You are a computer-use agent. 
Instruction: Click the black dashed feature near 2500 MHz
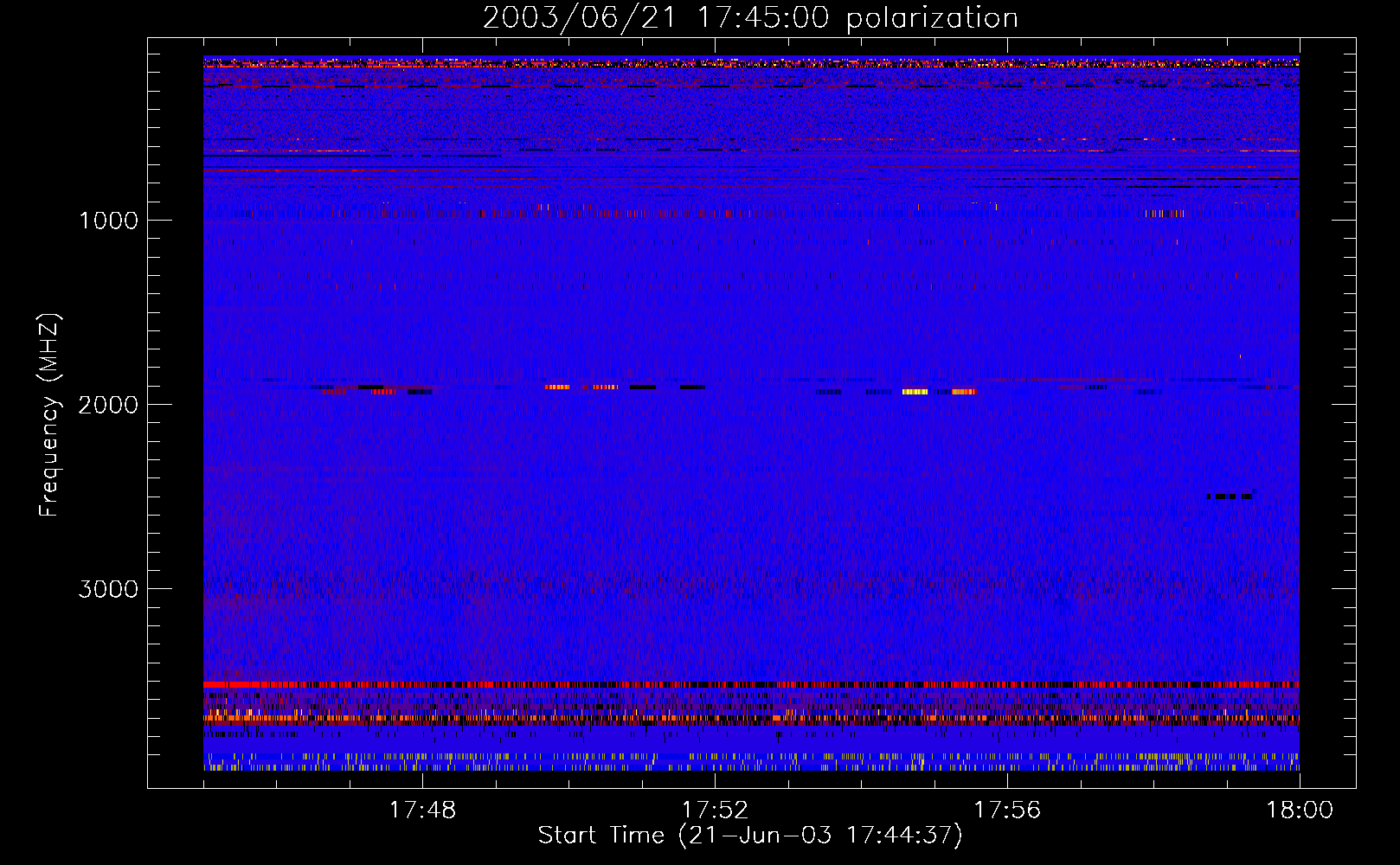[1230, 497]
